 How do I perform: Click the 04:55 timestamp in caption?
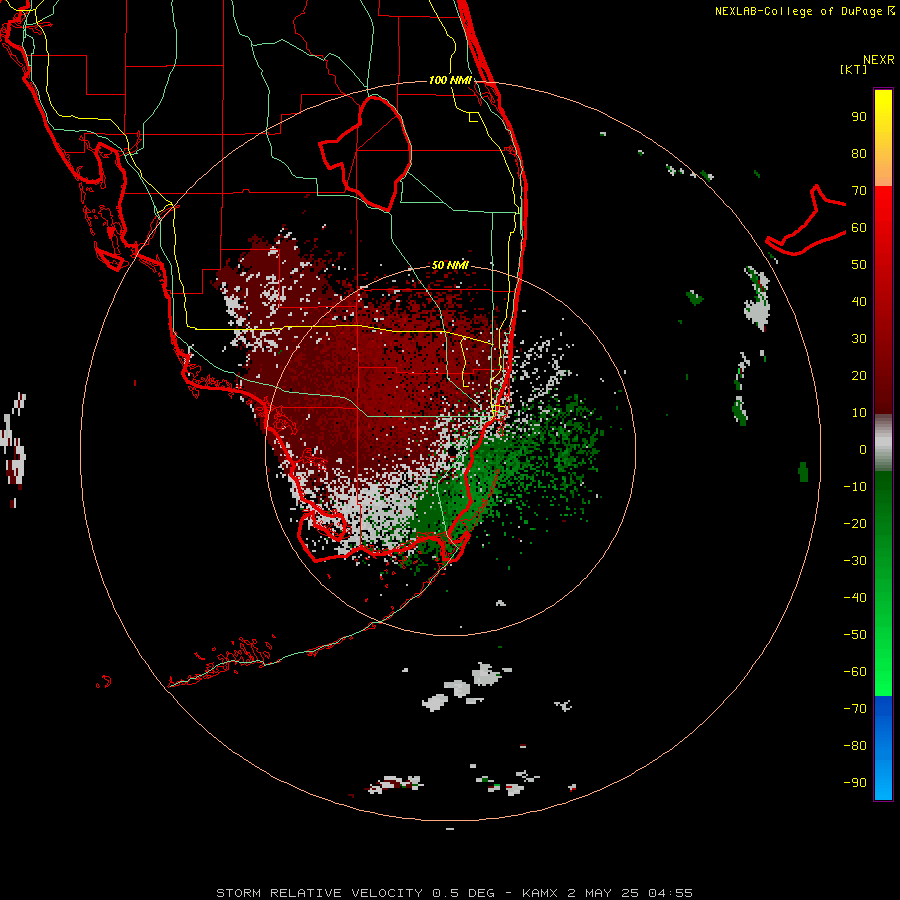[670, 893]
